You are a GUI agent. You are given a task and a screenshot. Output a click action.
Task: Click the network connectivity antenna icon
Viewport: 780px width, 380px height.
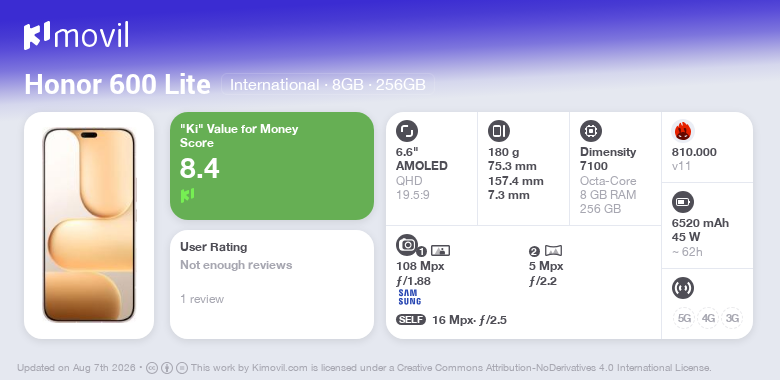point(683,288)
